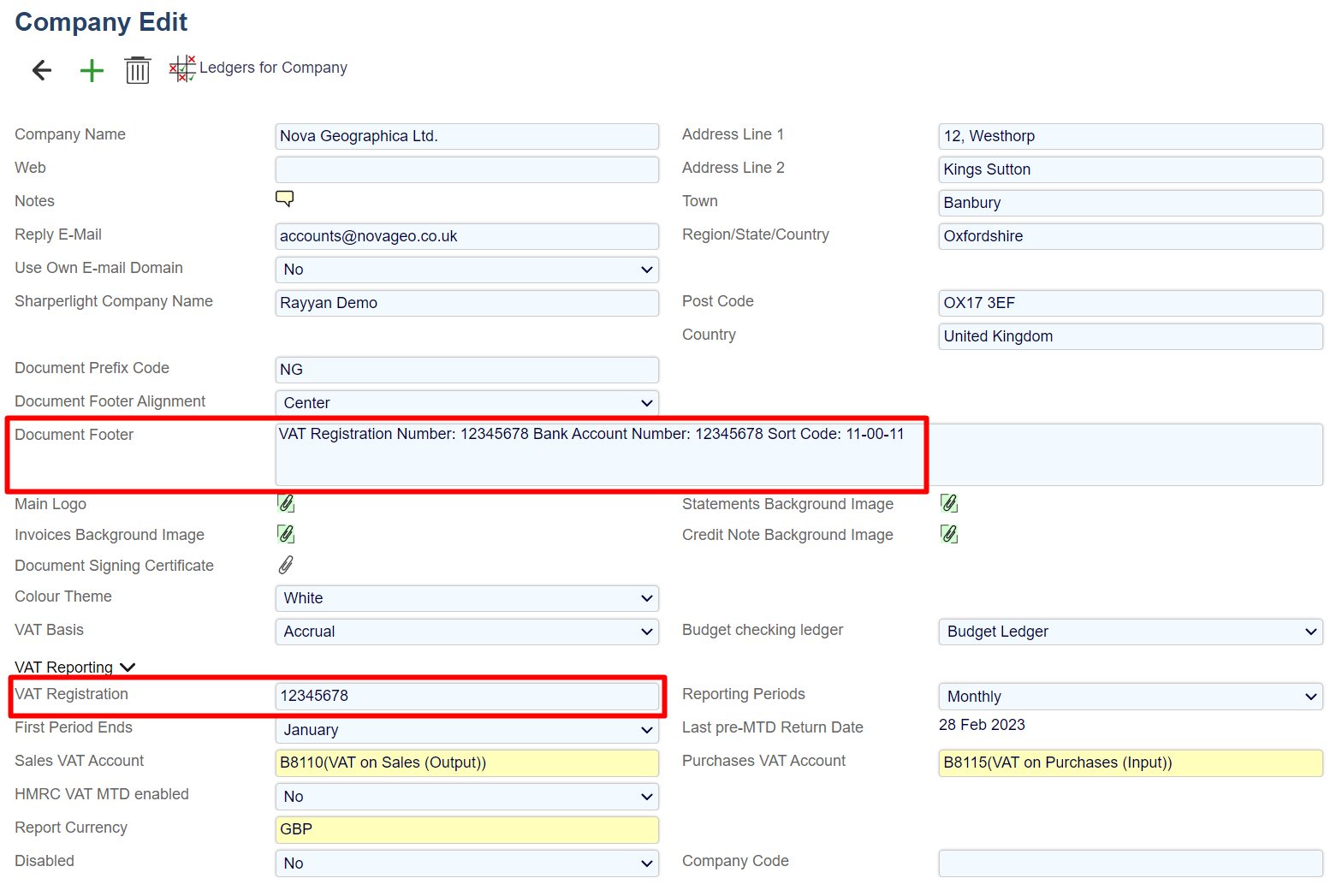1342x896 pixels.
Task: Click Statements Background Image paperclip icon
Action: click(x=948, y=504)
